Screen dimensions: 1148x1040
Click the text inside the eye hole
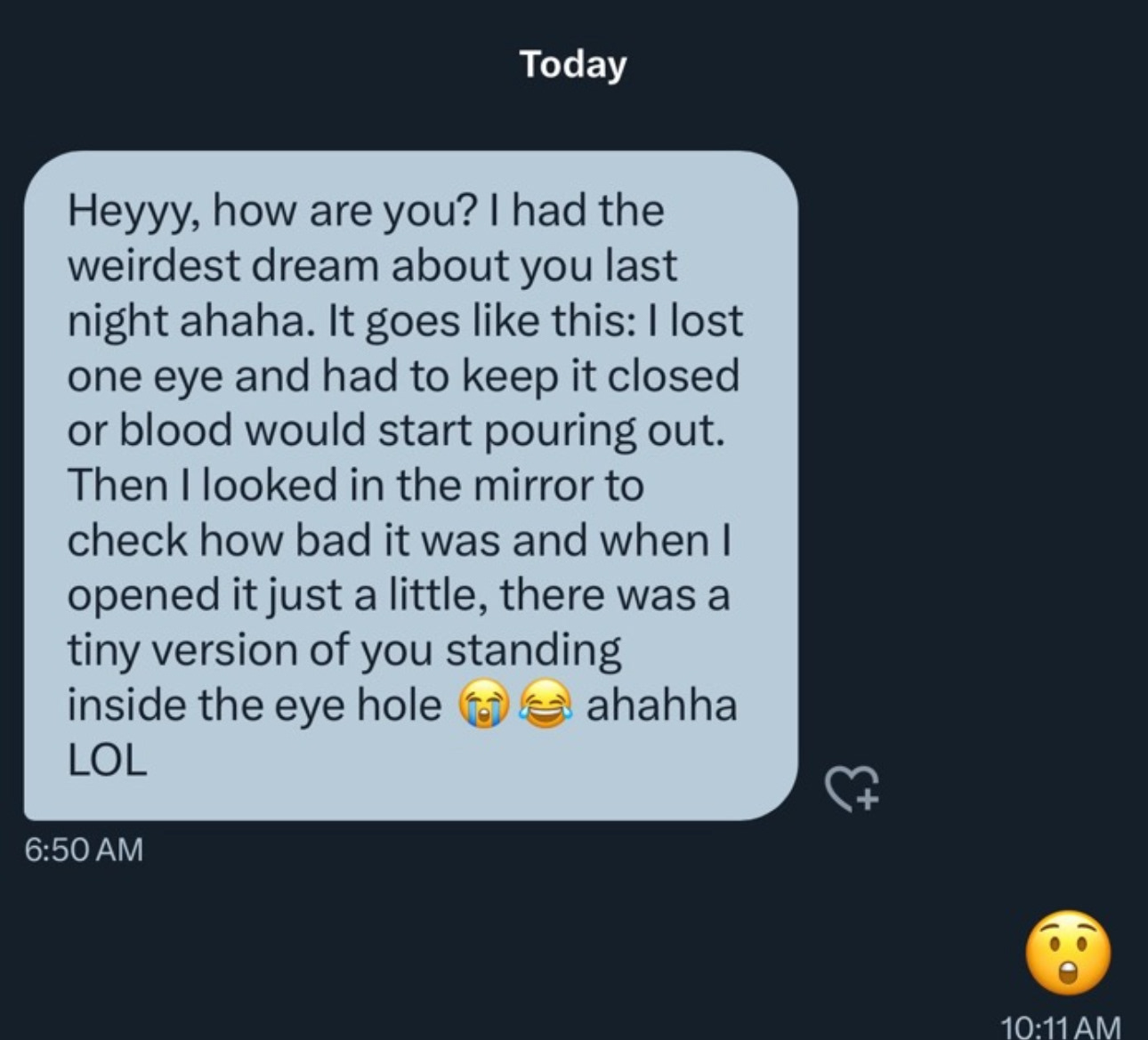(254, 705)
